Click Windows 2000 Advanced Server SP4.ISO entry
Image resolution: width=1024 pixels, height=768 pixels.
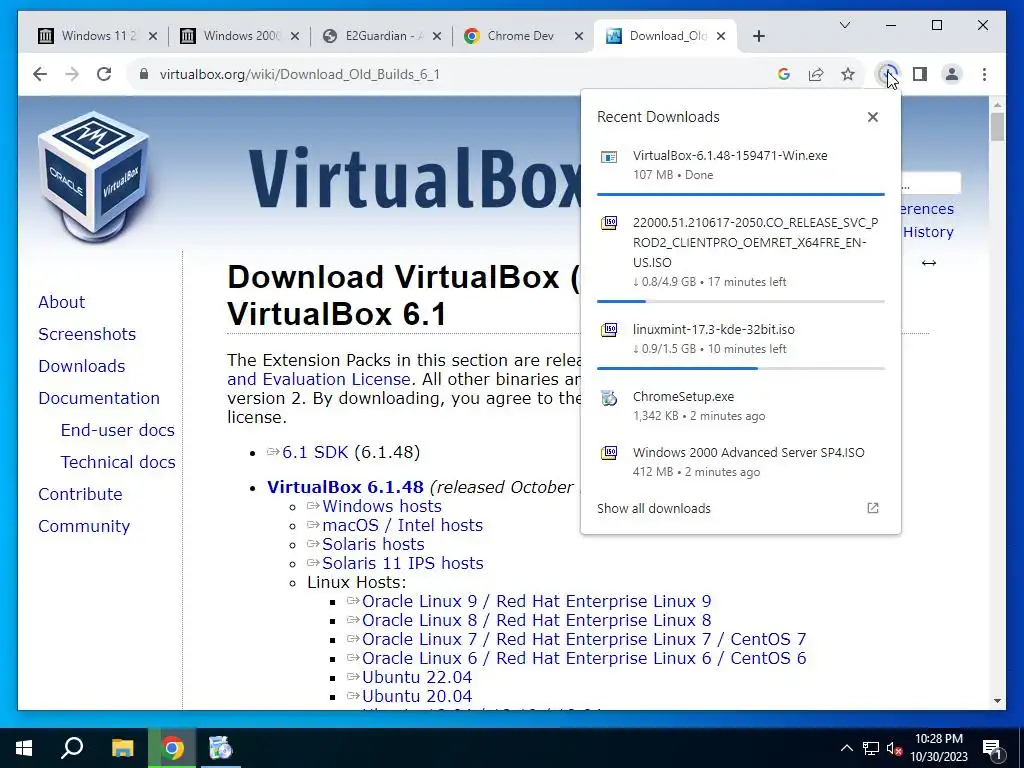741,462
